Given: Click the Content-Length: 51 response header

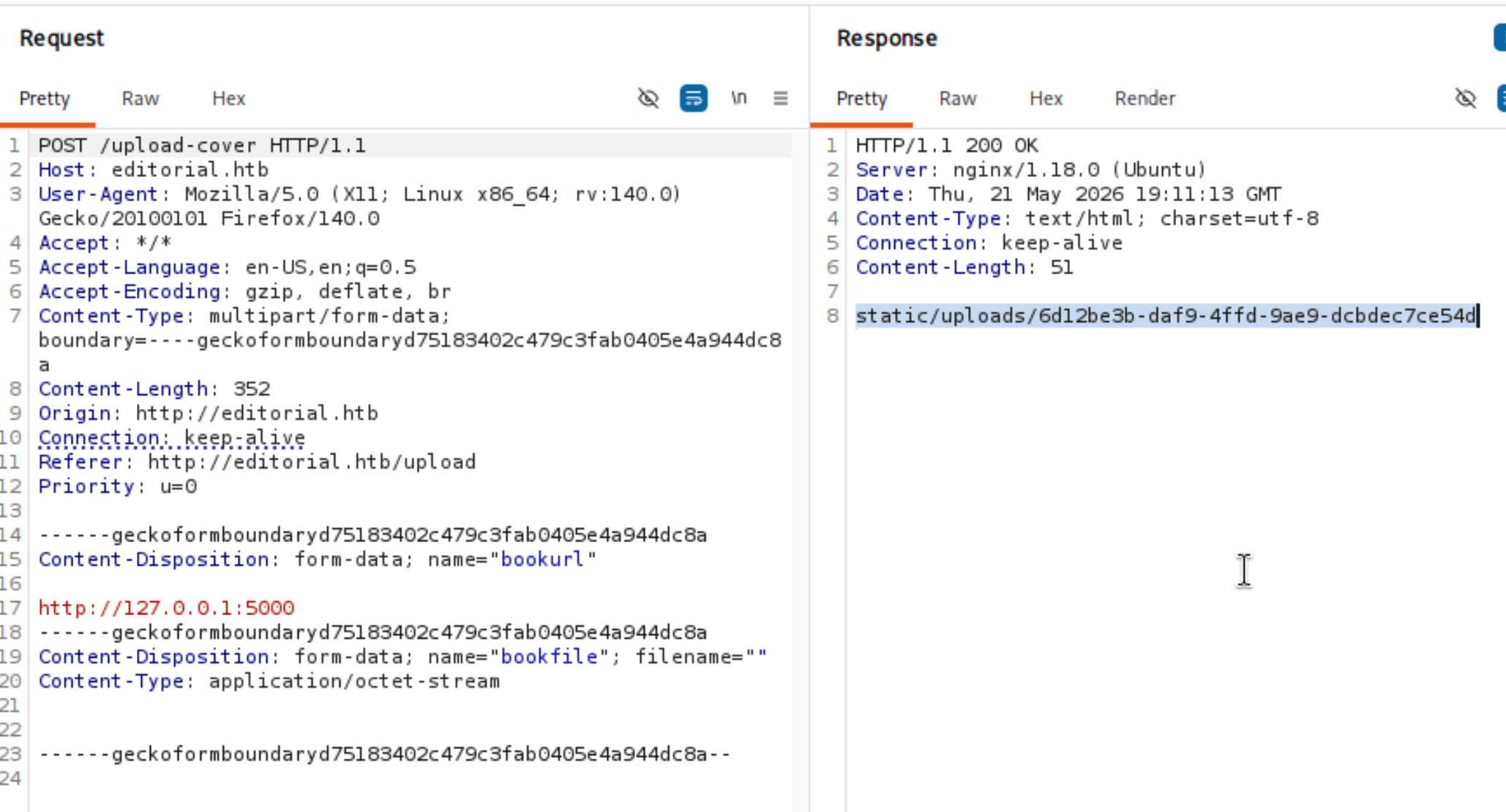Looking at the screenshot, I should [964, 267].
